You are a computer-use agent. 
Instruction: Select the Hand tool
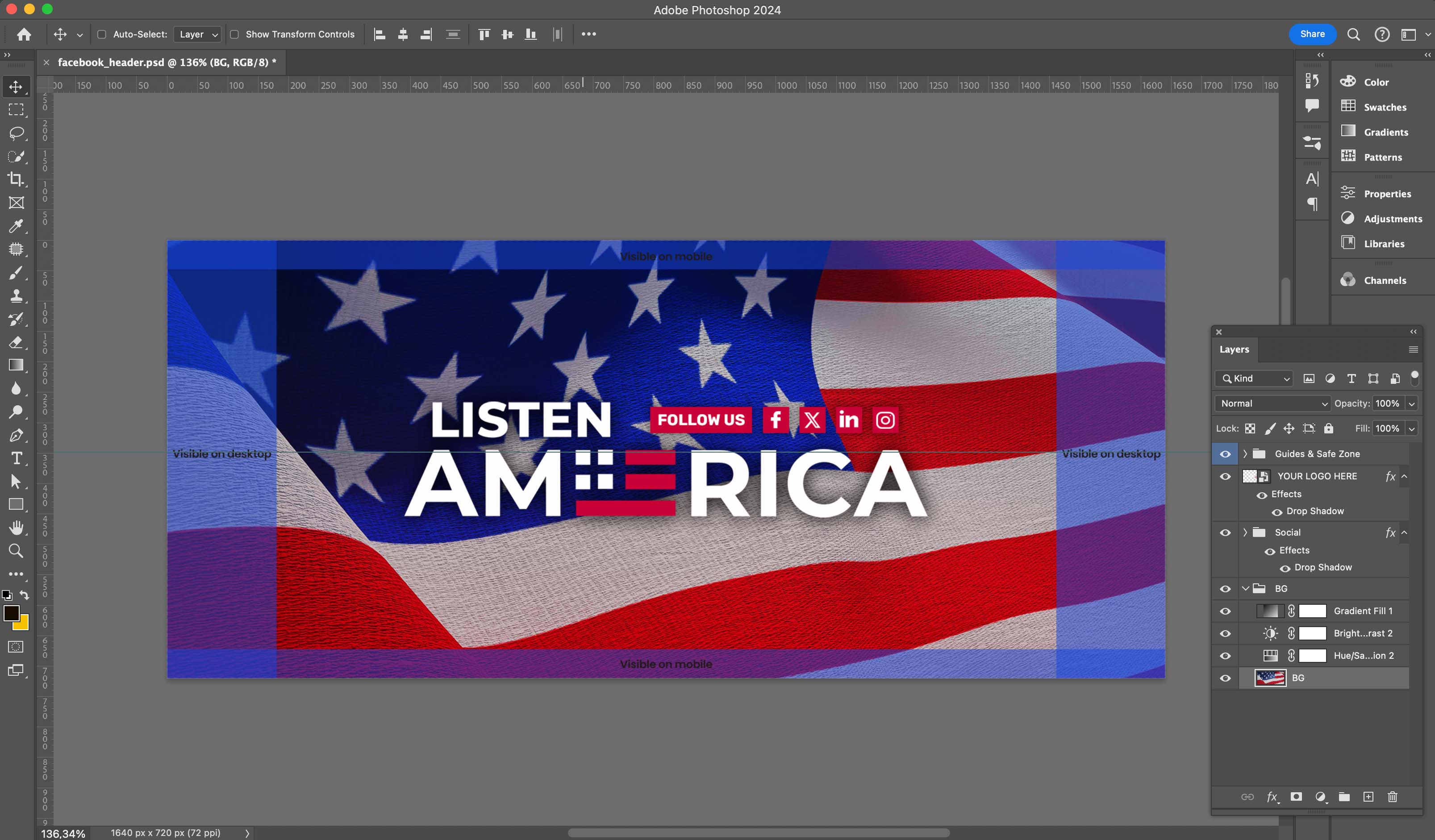click(16, 528)
